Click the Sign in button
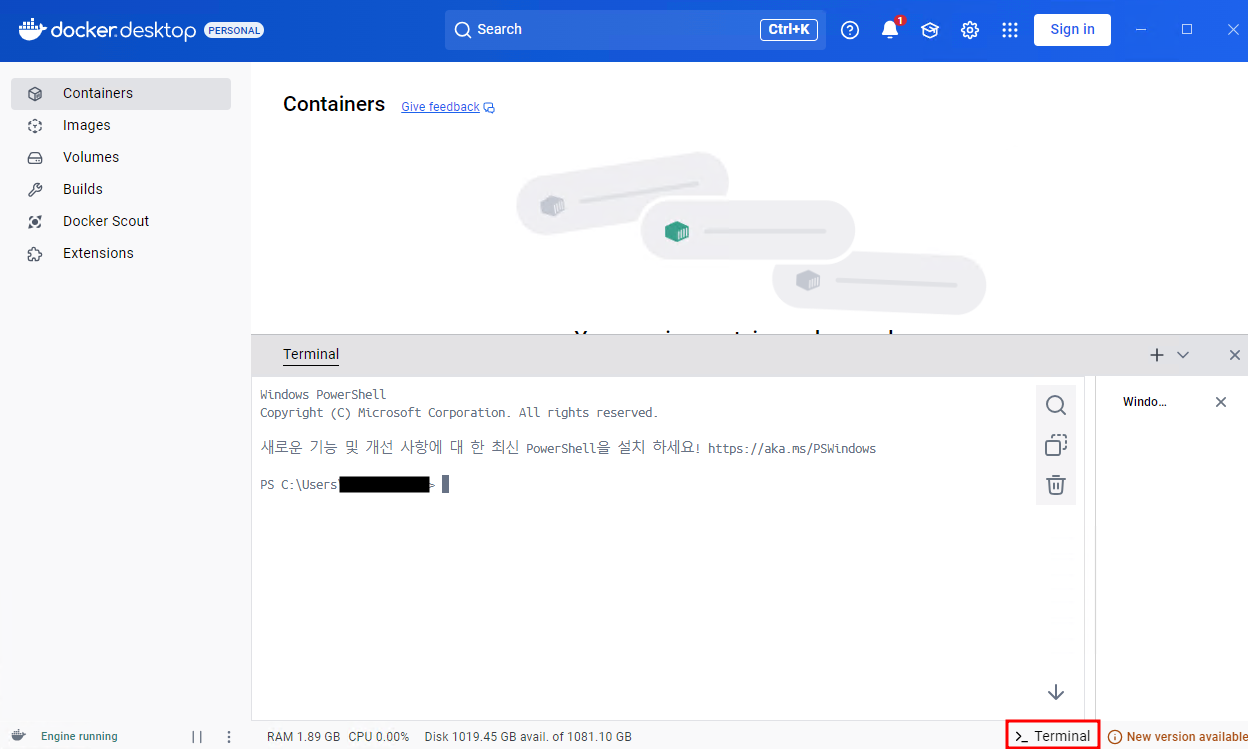Image resolution: width=1248 pixels, height=749 pixels. click(x=1072, y=29)
